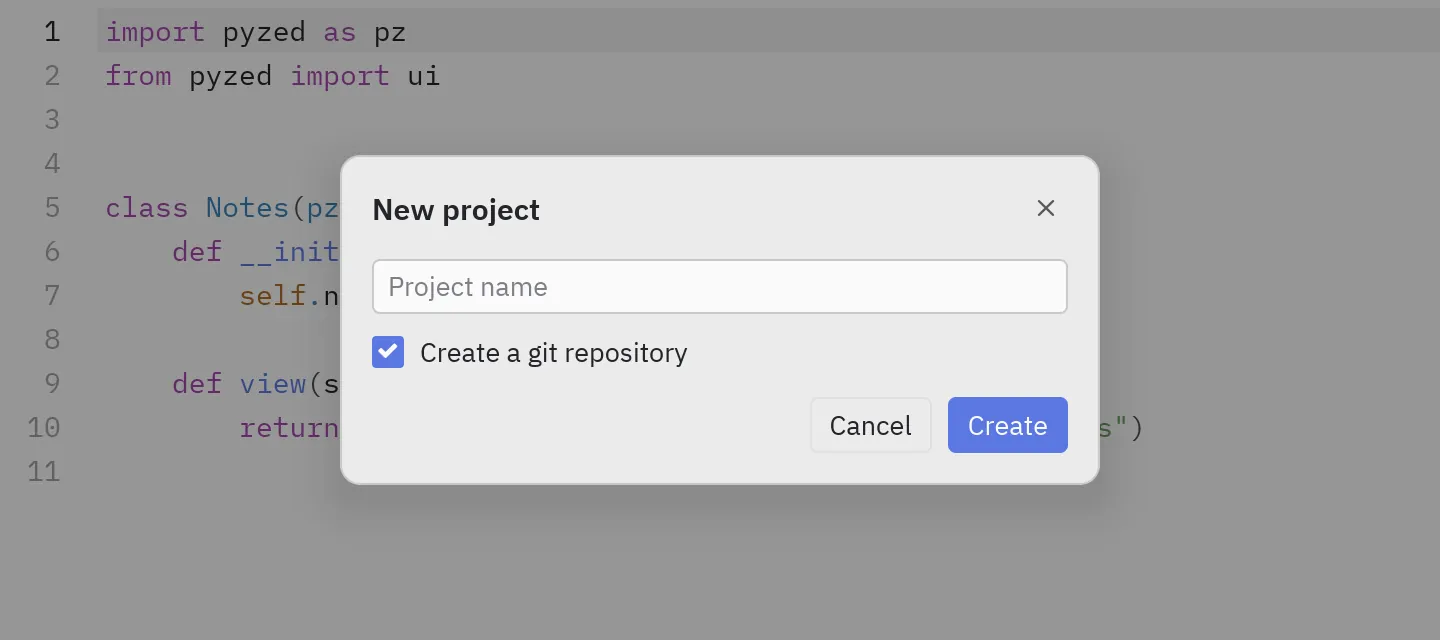The height and width of the screenshot is (640, 1440).
Task: Click line number 8 in the gutter
Action: tap(52, 339)
